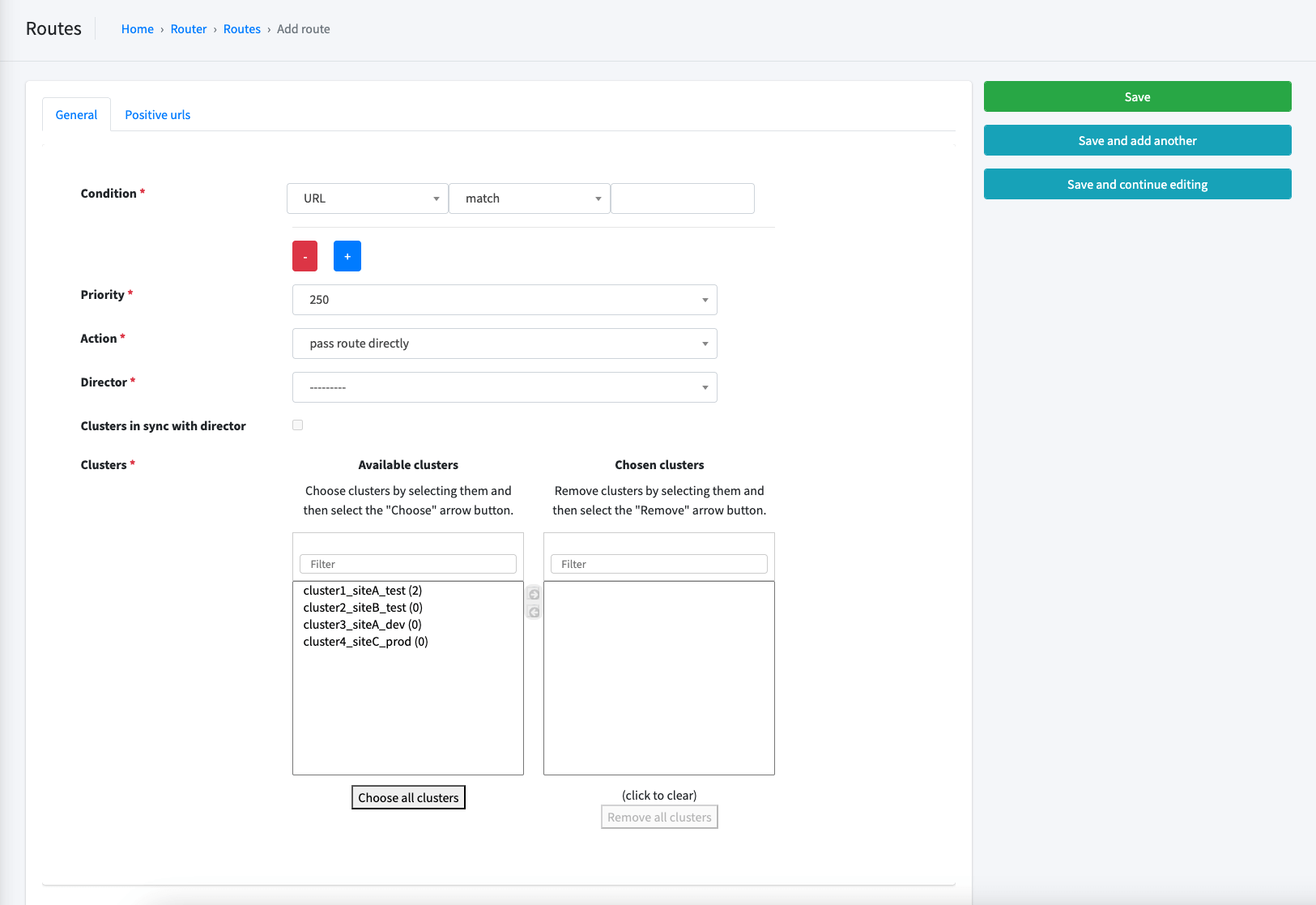Go to Router breadcrumb link
The image size is (1316, 905).
click(189, 29)
